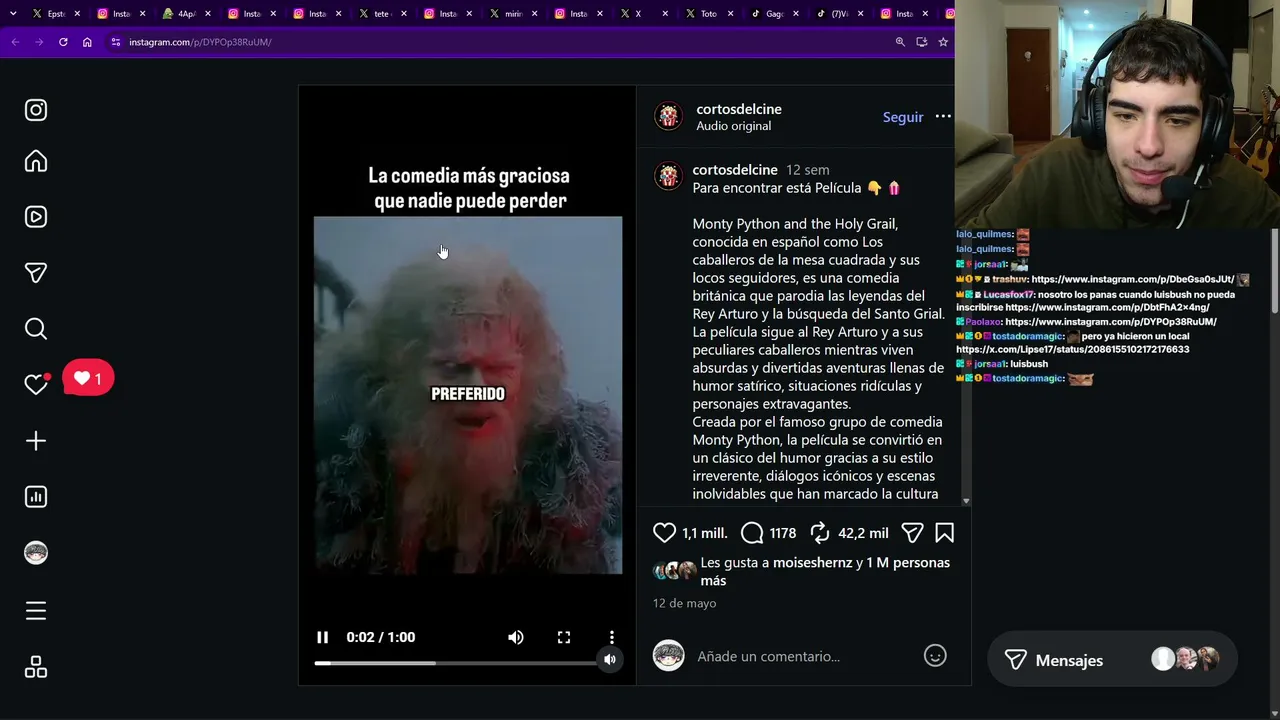The height and width of the screenshot is (720, 1280).
Task: Open moiseshernz profile from likes line
Action: [811, 563]
